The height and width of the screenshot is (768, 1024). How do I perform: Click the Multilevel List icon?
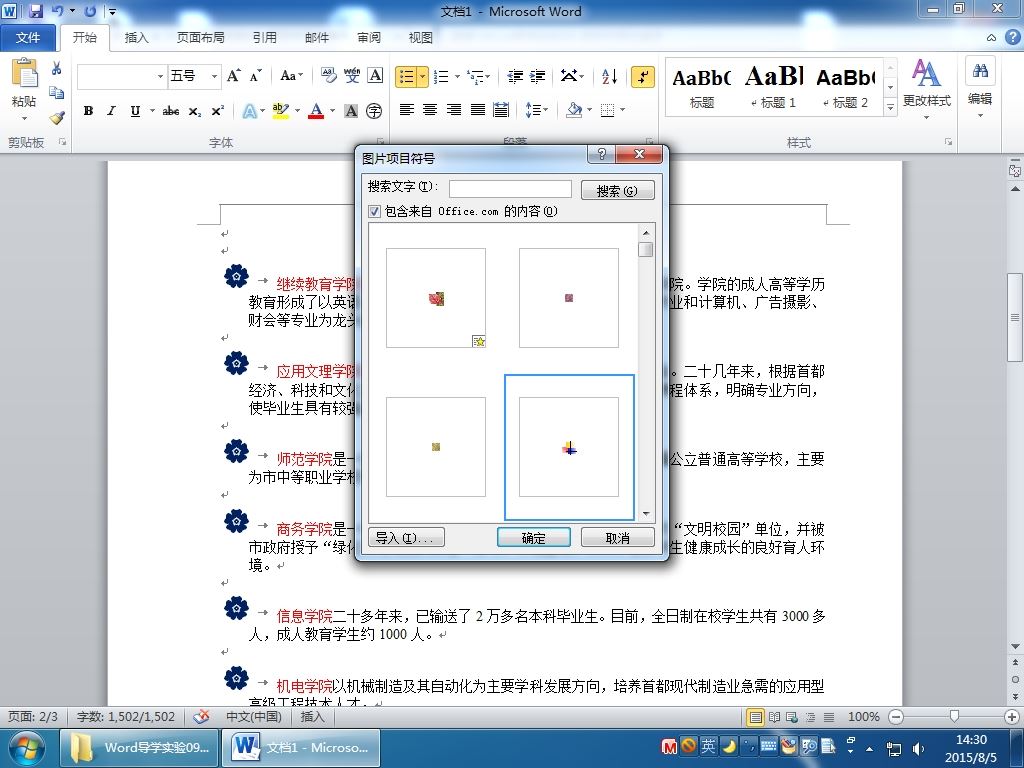pos(477,77)
